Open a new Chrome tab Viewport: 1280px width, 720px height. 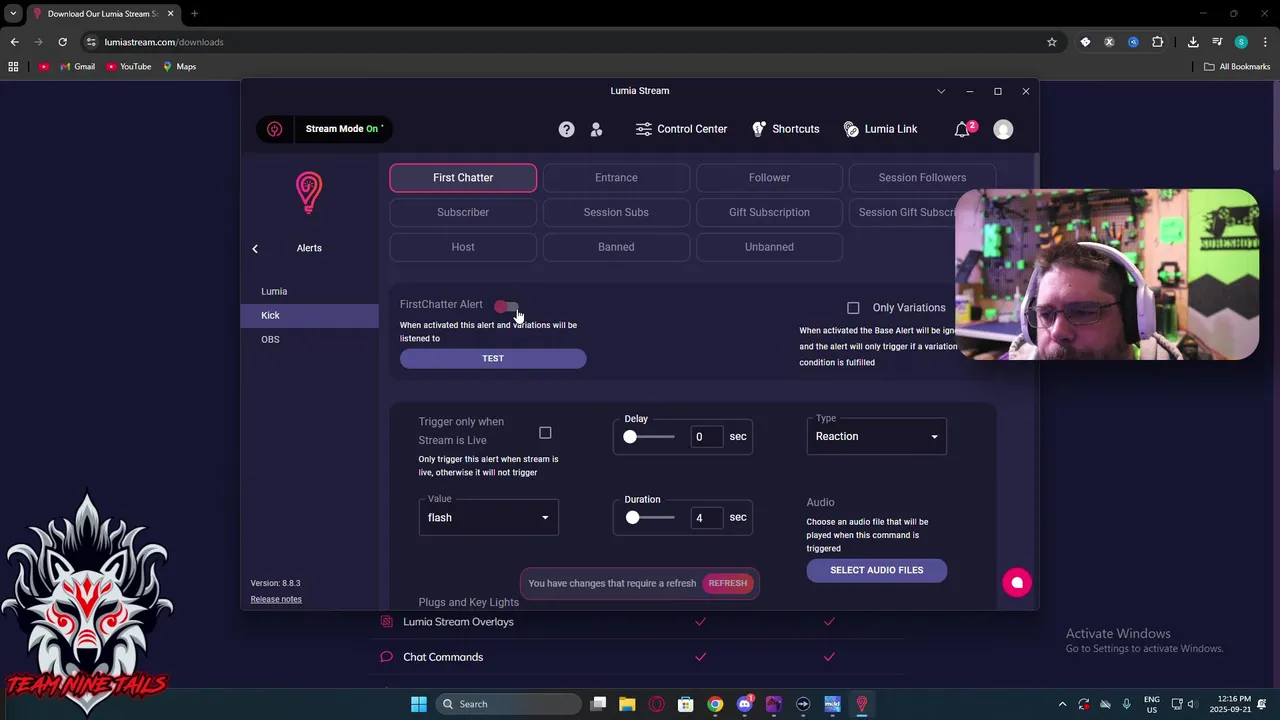tap(194, 14)
